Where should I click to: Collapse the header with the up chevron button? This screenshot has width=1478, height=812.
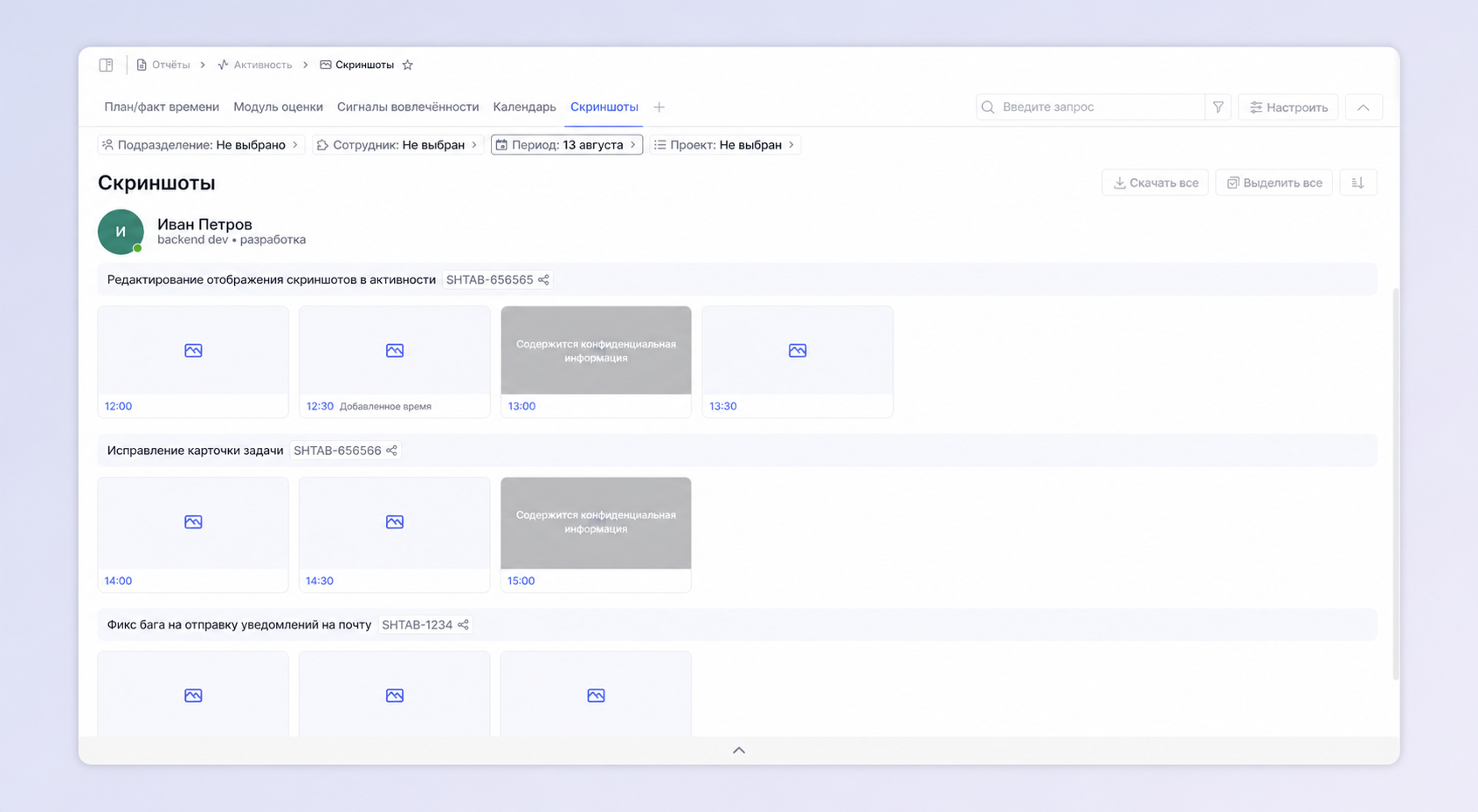point(1364,107)
